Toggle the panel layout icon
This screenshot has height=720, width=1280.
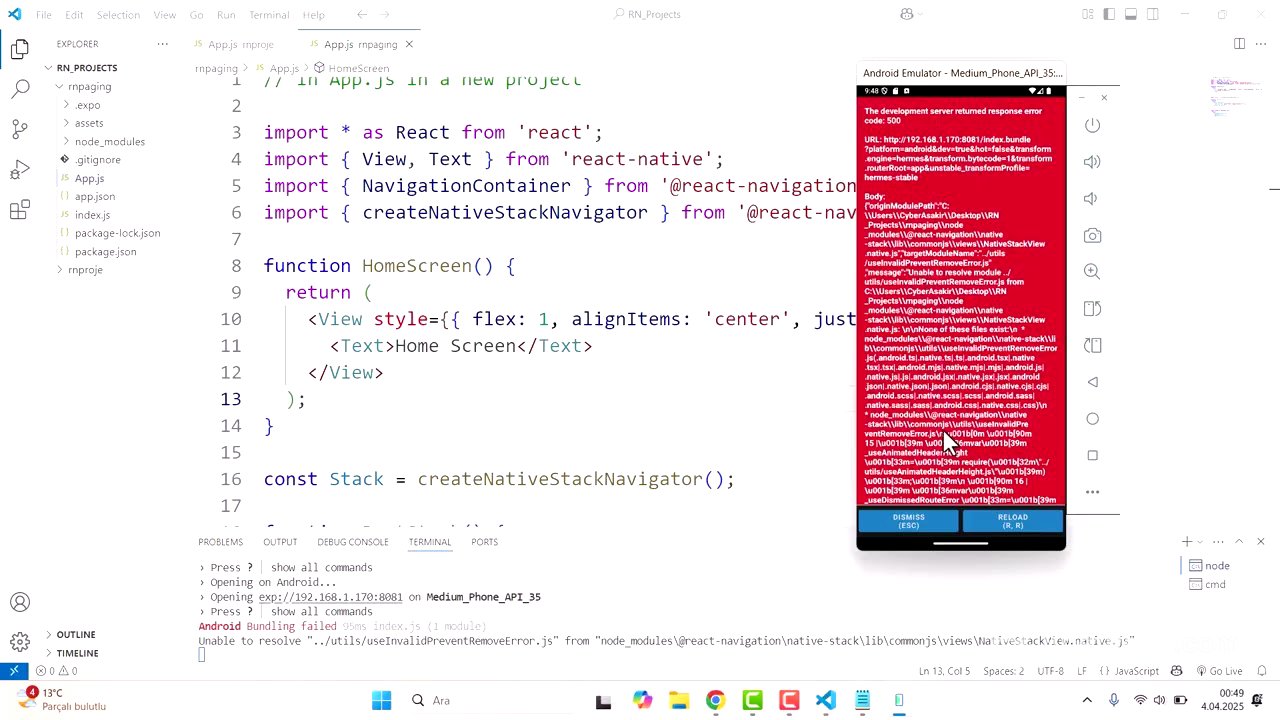[x=1131, y=14]
